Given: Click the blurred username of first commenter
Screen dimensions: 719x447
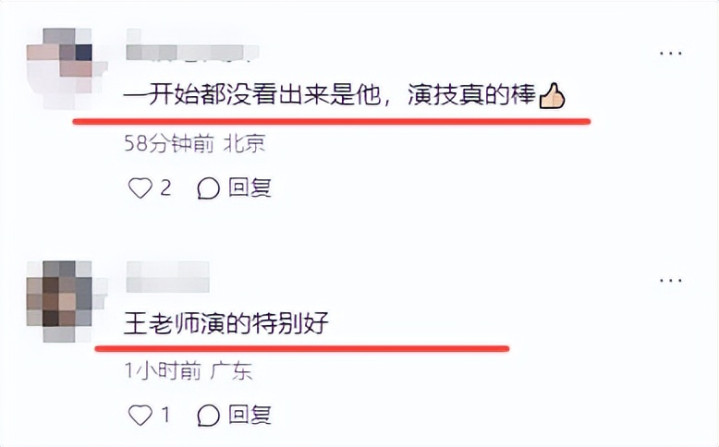Looking at the screenshot, I should point(192,46).
